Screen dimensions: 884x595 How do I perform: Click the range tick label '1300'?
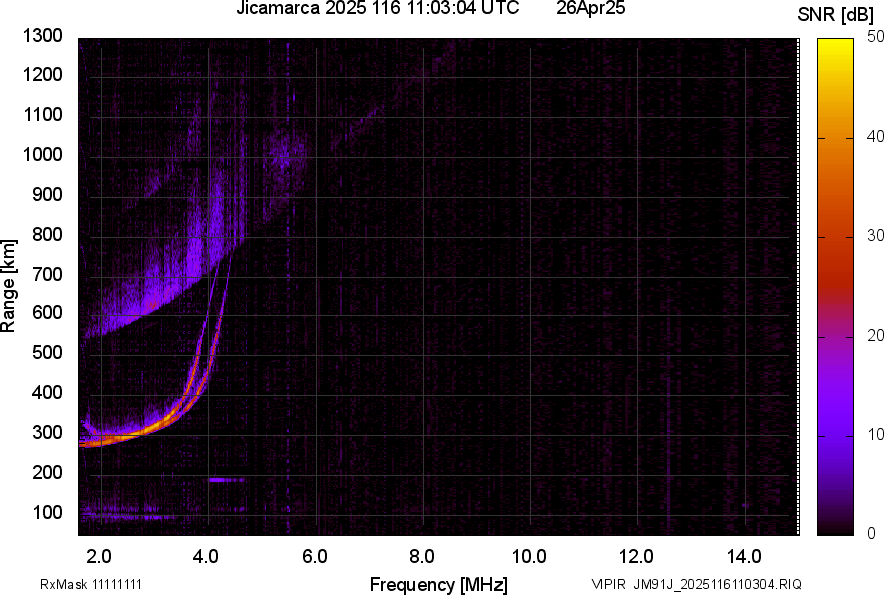[42, 36]
